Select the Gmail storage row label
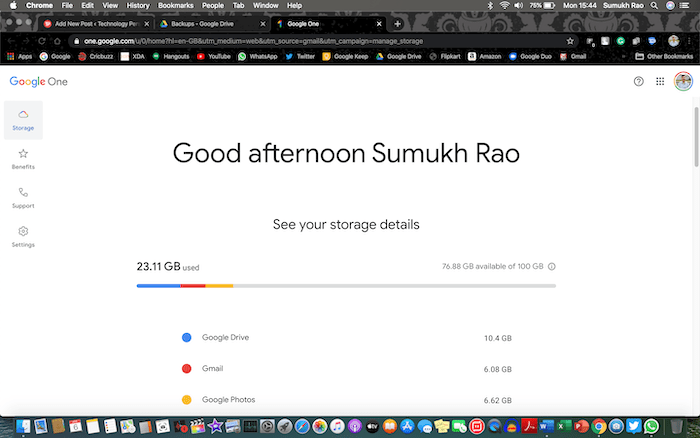This screenshot has height=438, width=700. [212, 369]
